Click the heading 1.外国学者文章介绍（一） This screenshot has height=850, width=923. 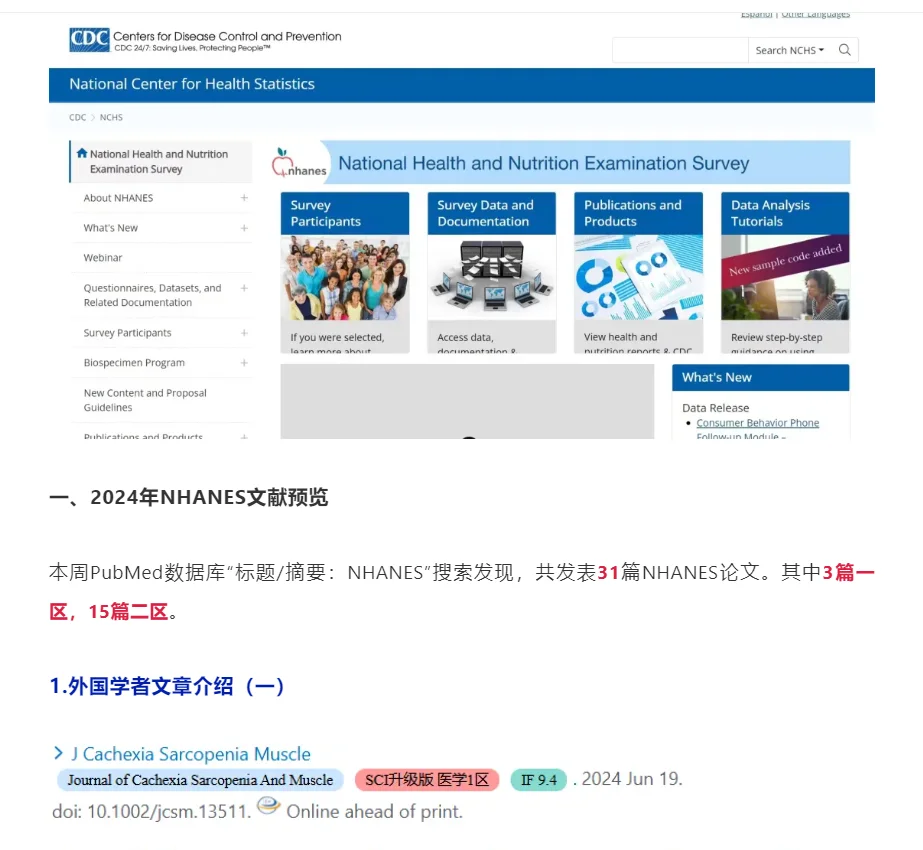pyautogui.click(x=167, y=686)
